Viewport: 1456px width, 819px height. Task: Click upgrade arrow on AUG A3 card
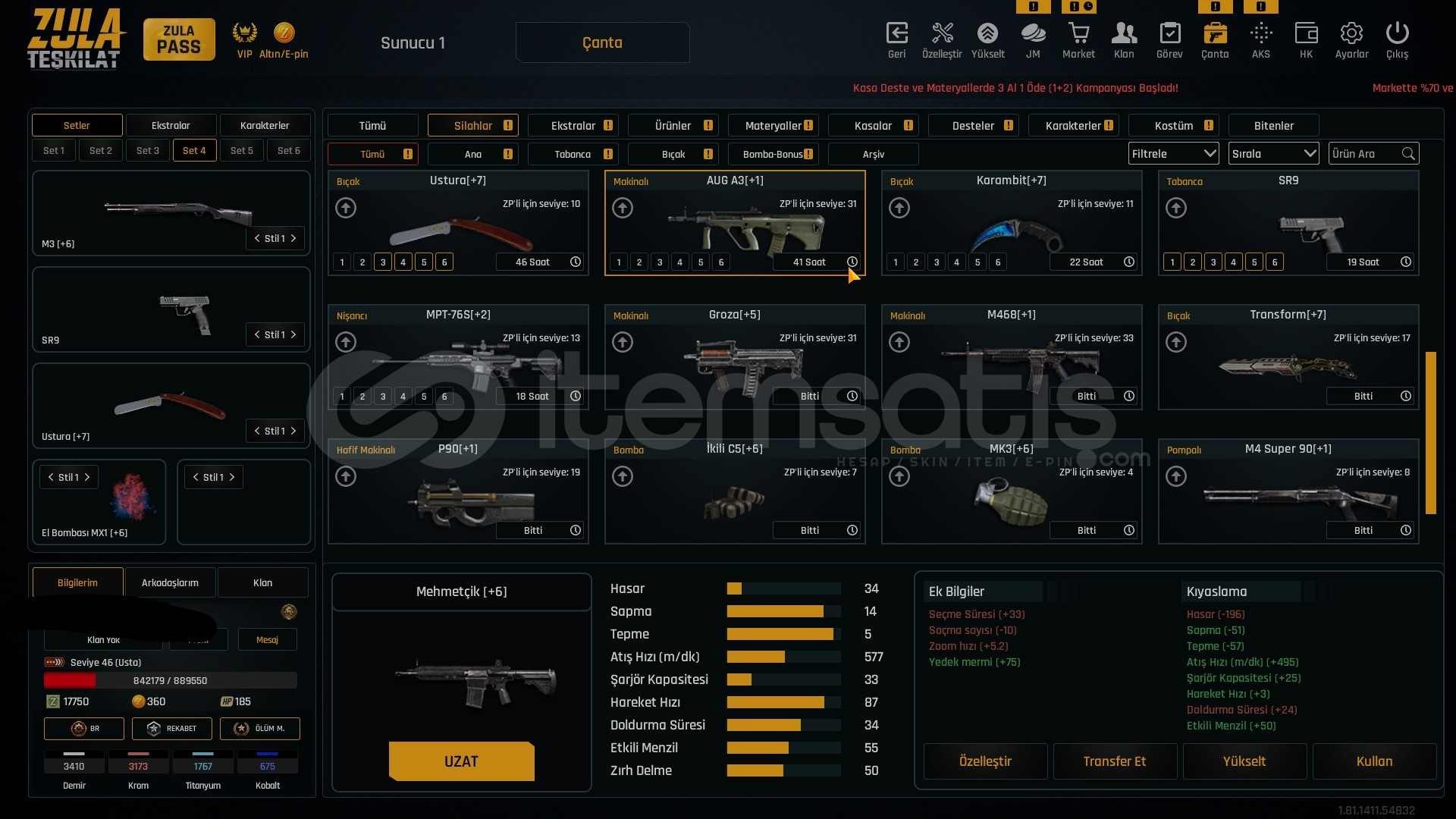(x=623, y=208)
